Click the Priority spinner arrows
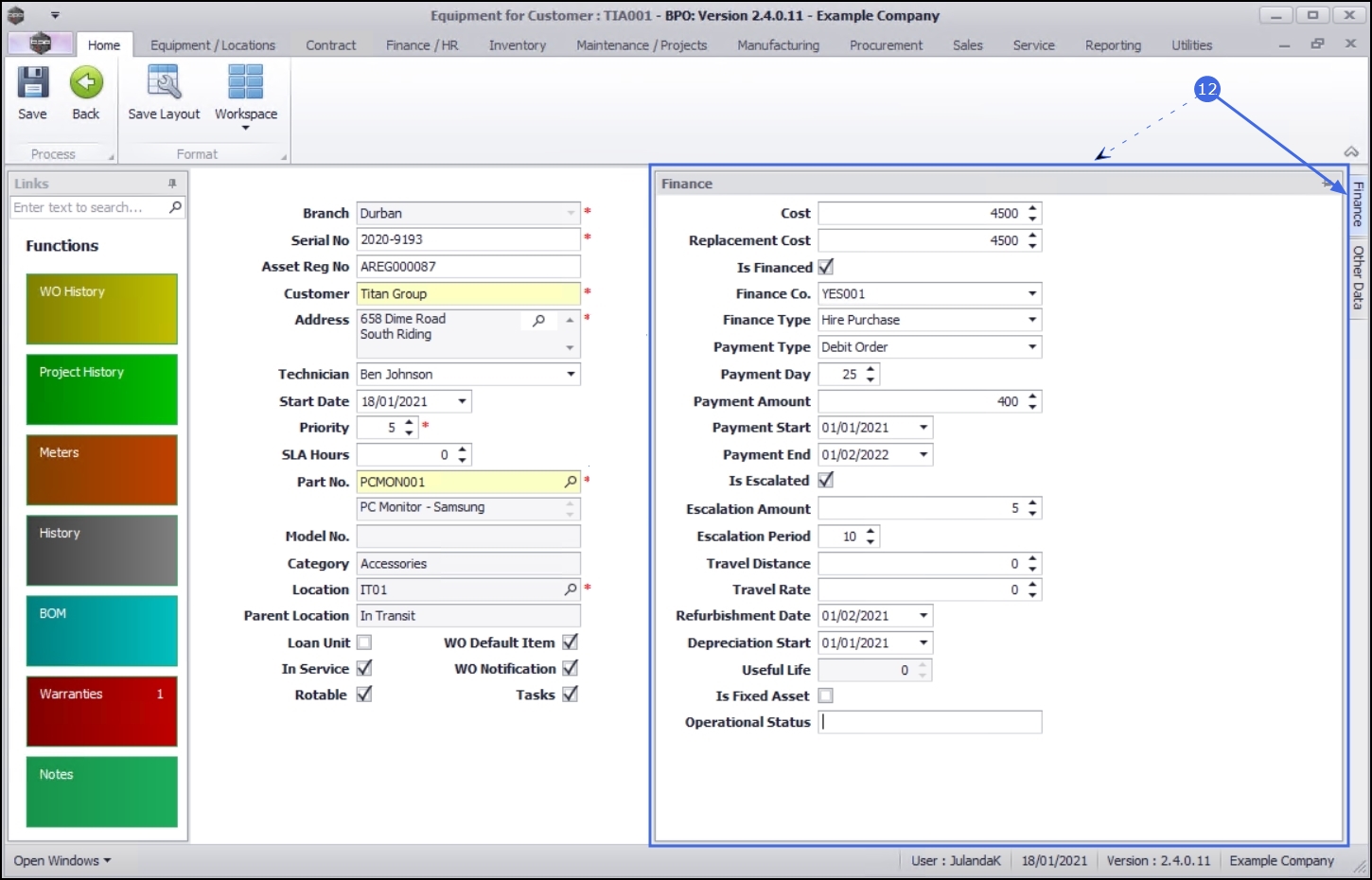The width and height of the screenshot is (1372, 880). (409, 428)
